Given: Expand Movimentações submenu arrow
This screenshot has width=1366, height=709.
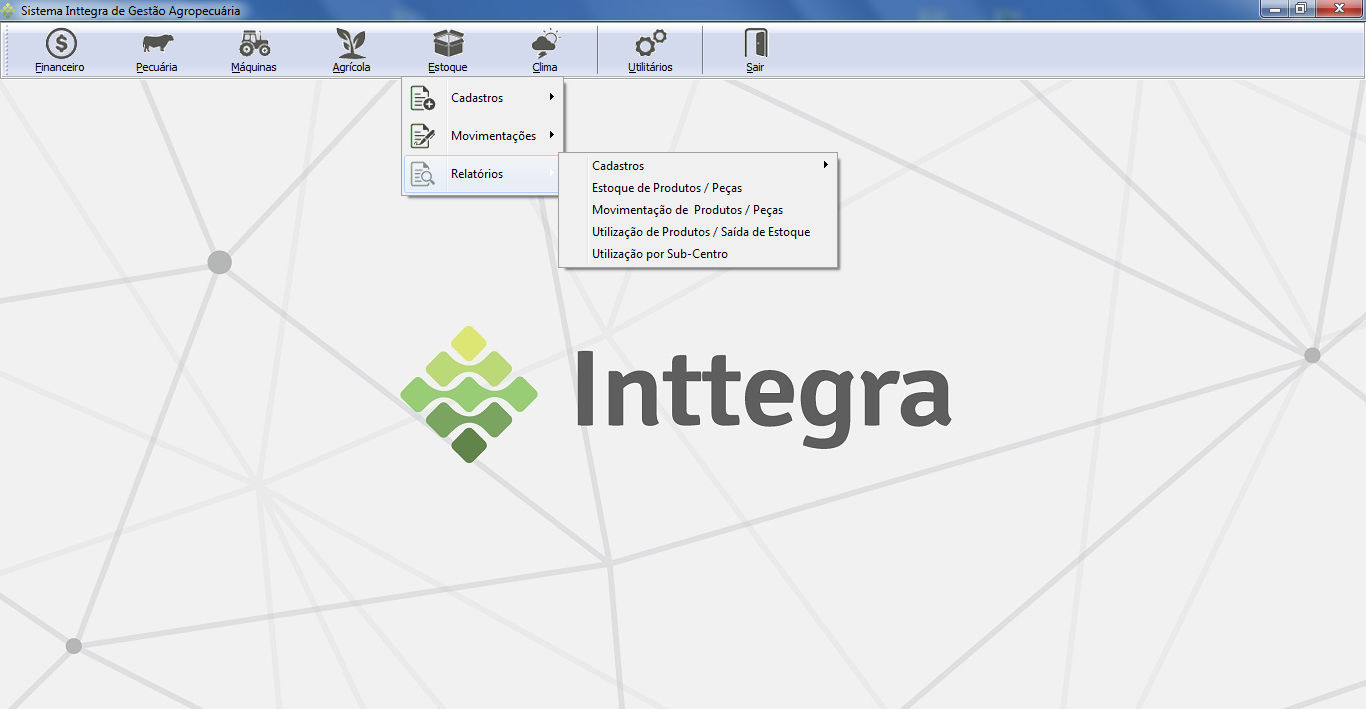Looking at the screenshot, I should pyautogui.click(x=552, y=135).
